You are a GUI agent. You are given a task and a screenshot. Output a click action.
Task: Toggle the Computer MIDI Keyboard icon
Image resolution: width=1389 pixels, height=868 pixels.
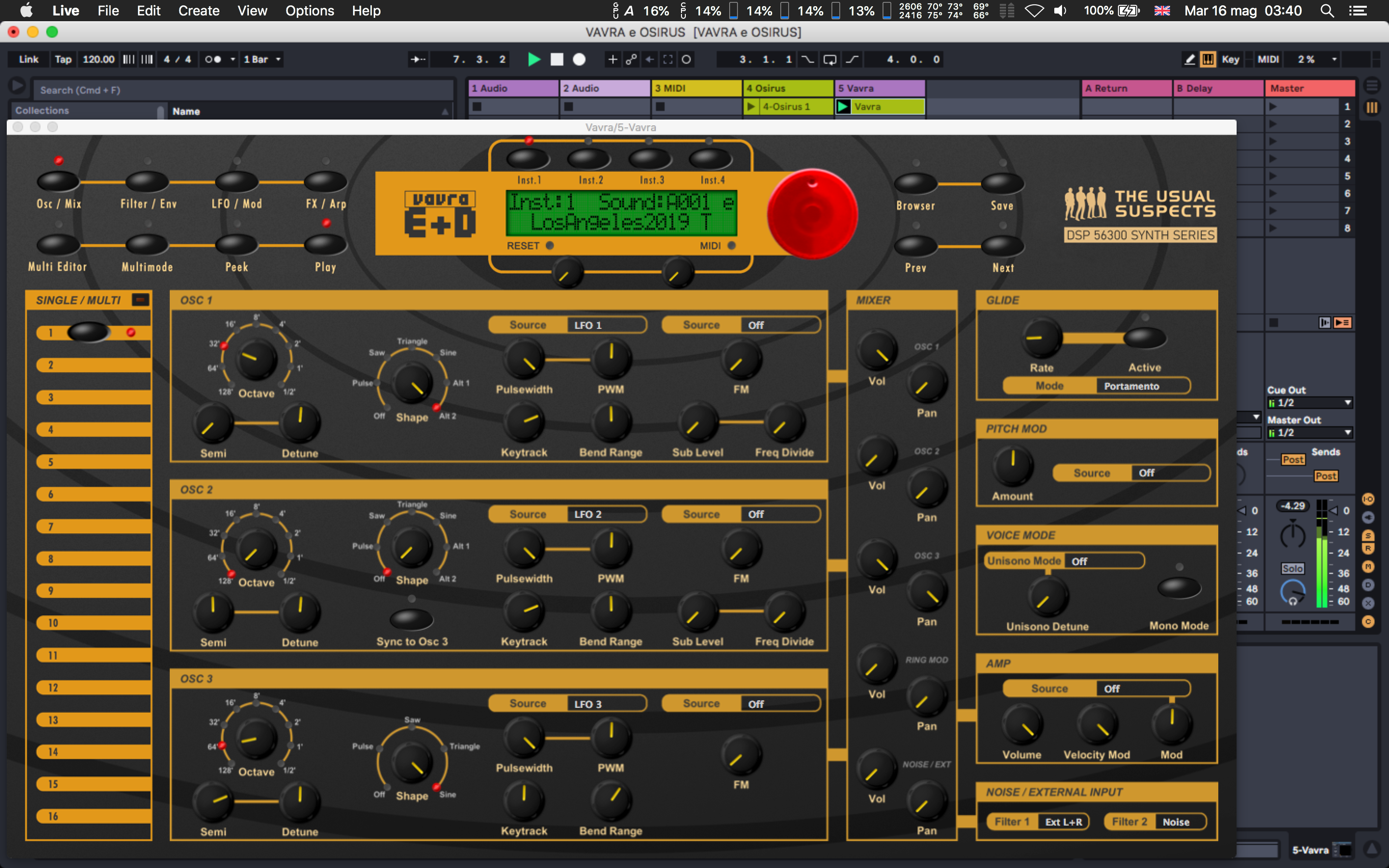(x=1208, y=59)
